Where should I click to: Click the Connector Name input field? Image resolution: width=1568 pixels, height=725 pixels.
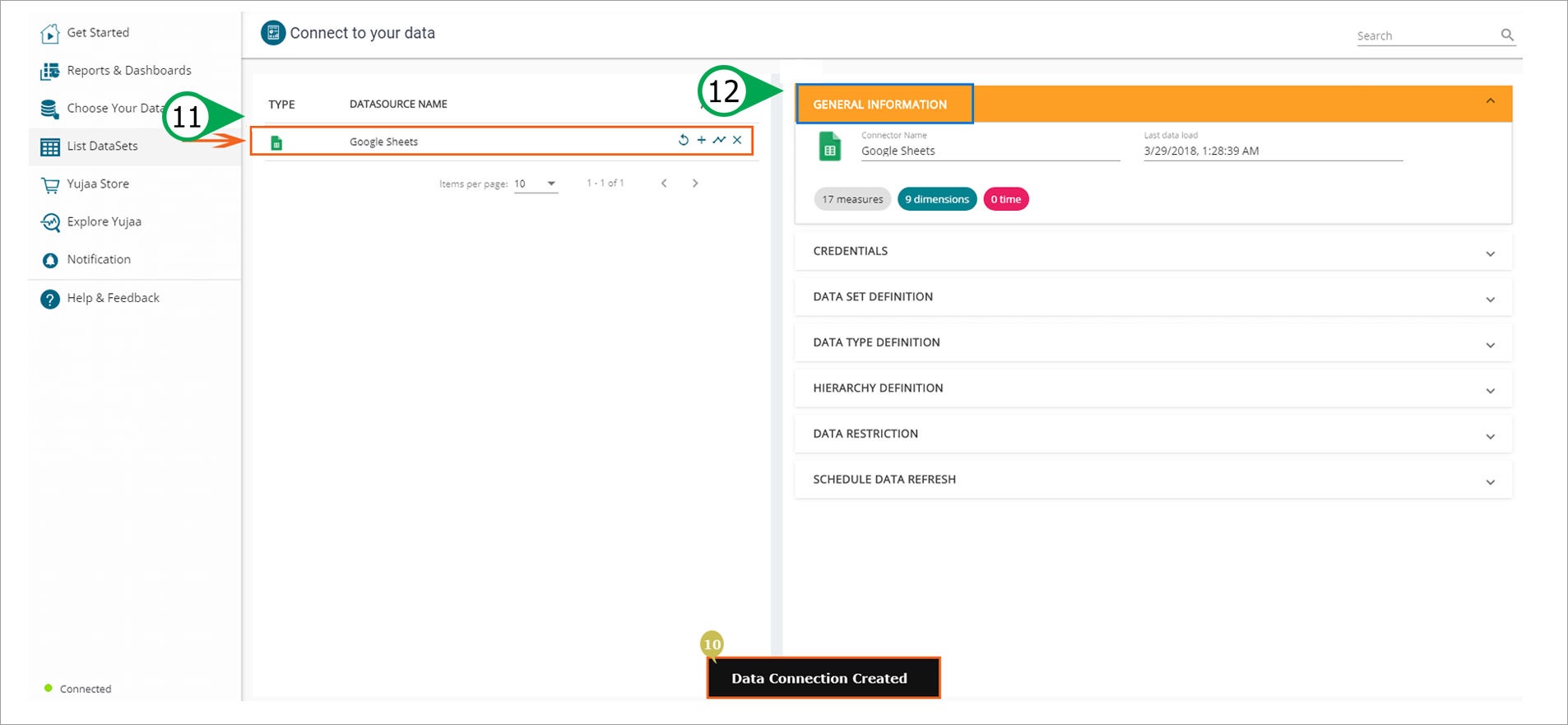tap(989, 151)
